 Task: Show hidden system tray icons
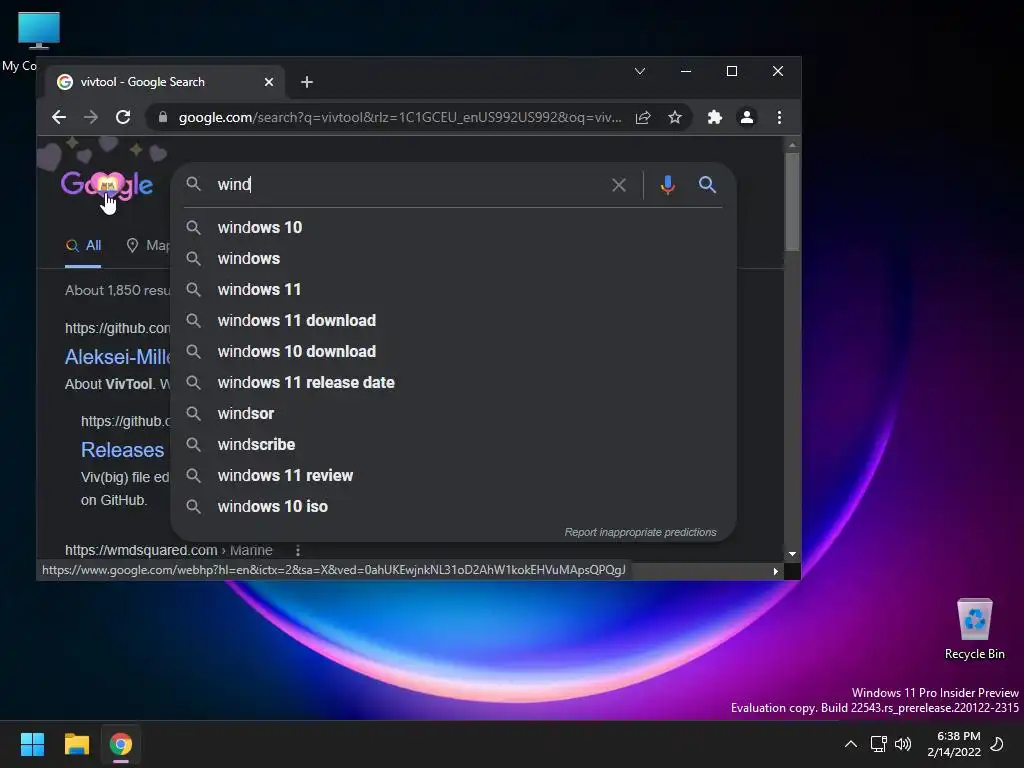[x=850, y=744]
